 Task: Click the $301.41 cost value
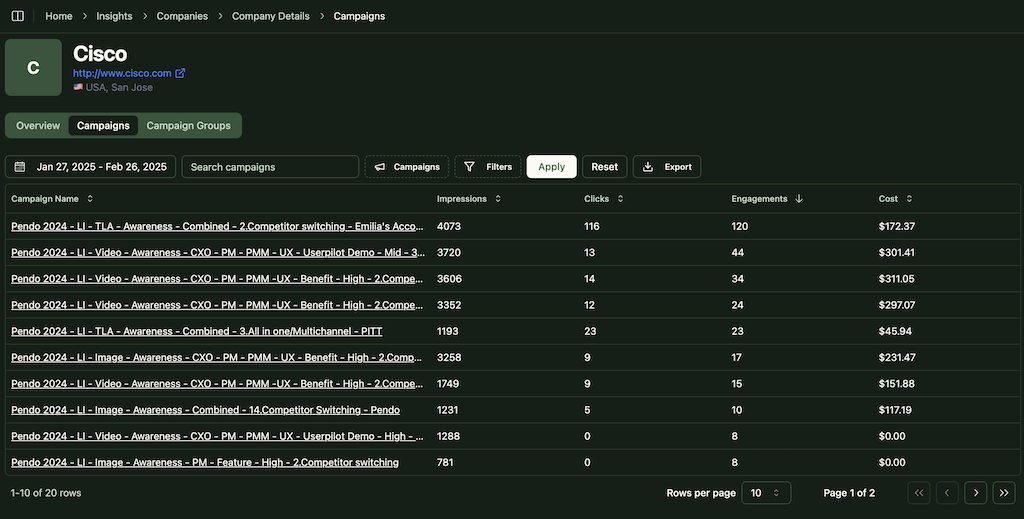pos(897,253)
